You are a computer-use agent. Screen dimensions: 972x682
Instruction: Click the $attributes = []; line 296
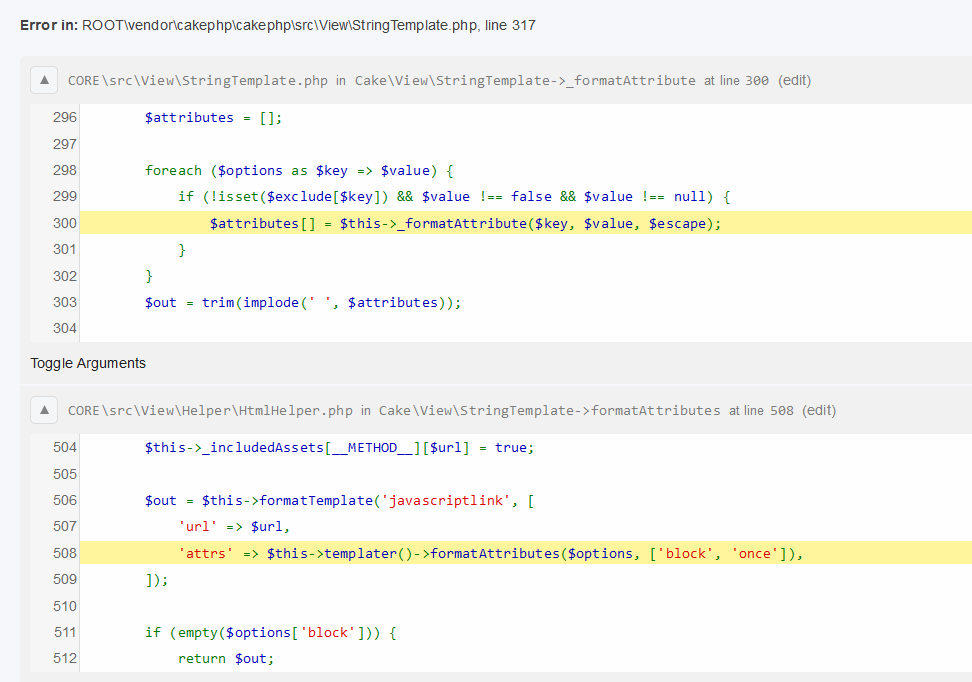pyautogui.click(x=213, y=118)
